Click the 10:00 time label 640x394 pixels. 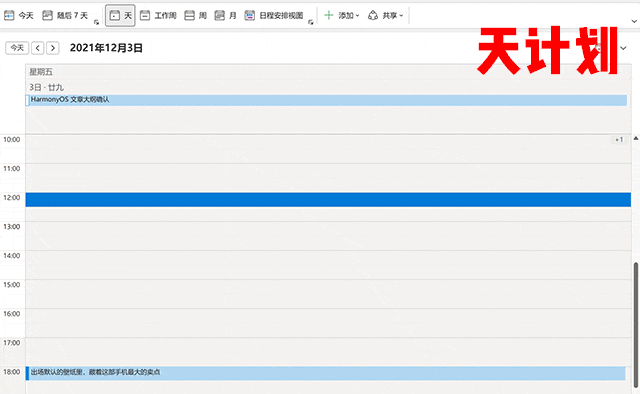pyautogui.click(x=12, y=140)
